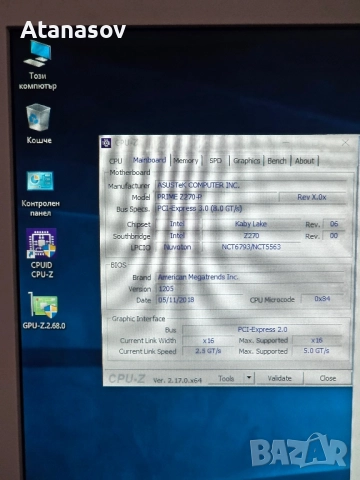Click the Validate button

click(x=280, y=378)
